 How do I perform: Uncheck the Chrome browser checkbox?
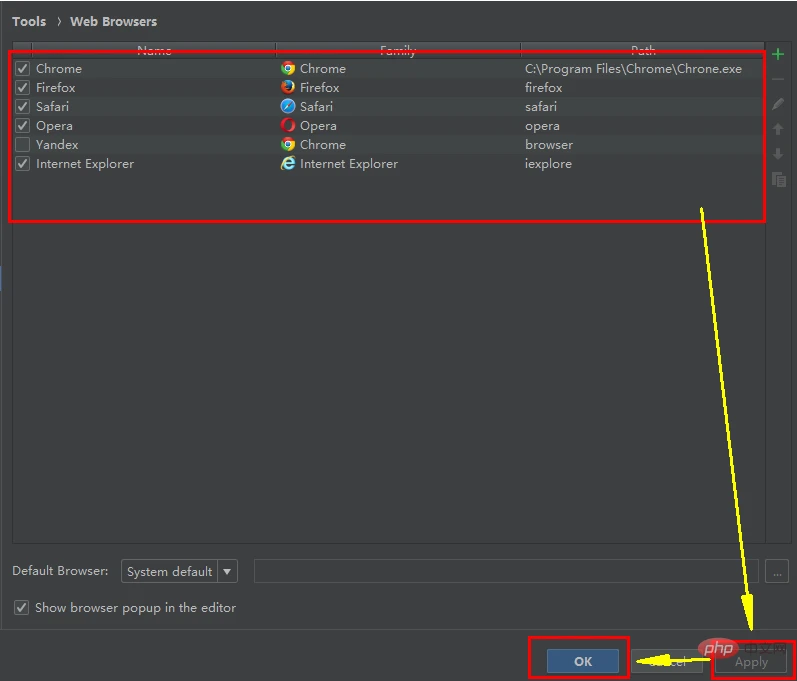coord(22,69)
